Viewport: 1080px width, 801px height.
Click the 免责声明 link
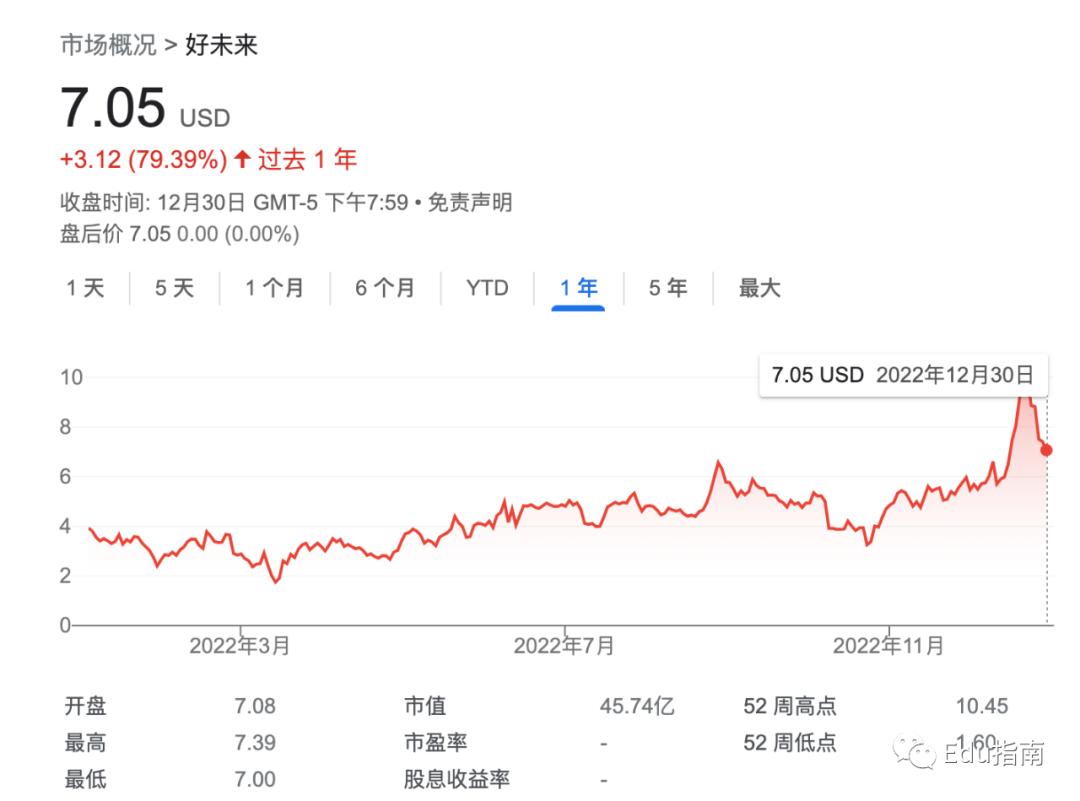coord(470,202)
